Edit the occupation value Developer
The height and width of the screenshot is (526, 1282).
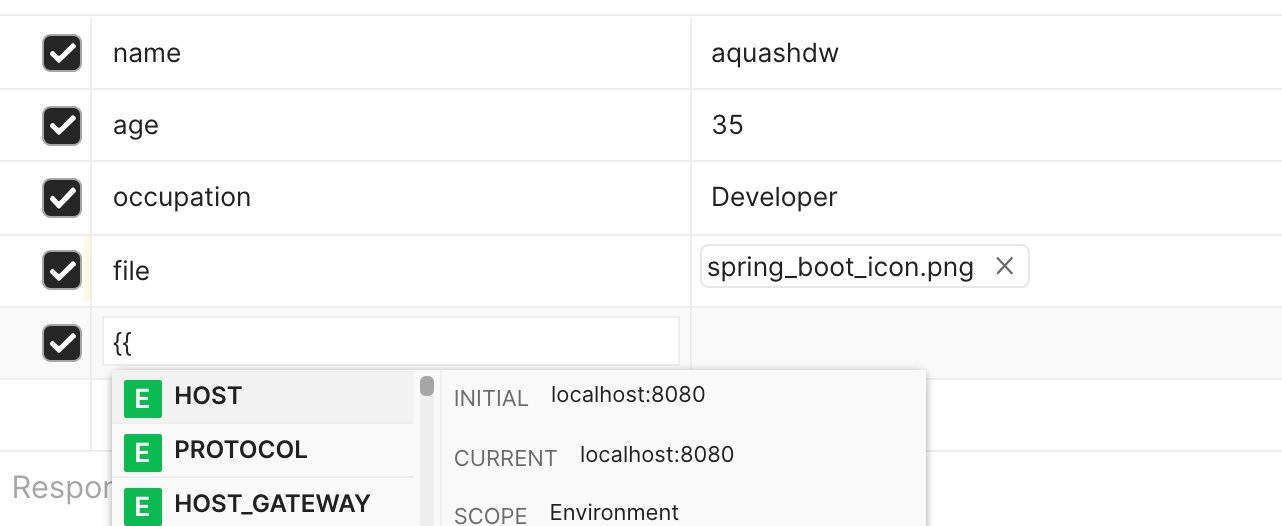pyautogui.click(x=774, y=198)
